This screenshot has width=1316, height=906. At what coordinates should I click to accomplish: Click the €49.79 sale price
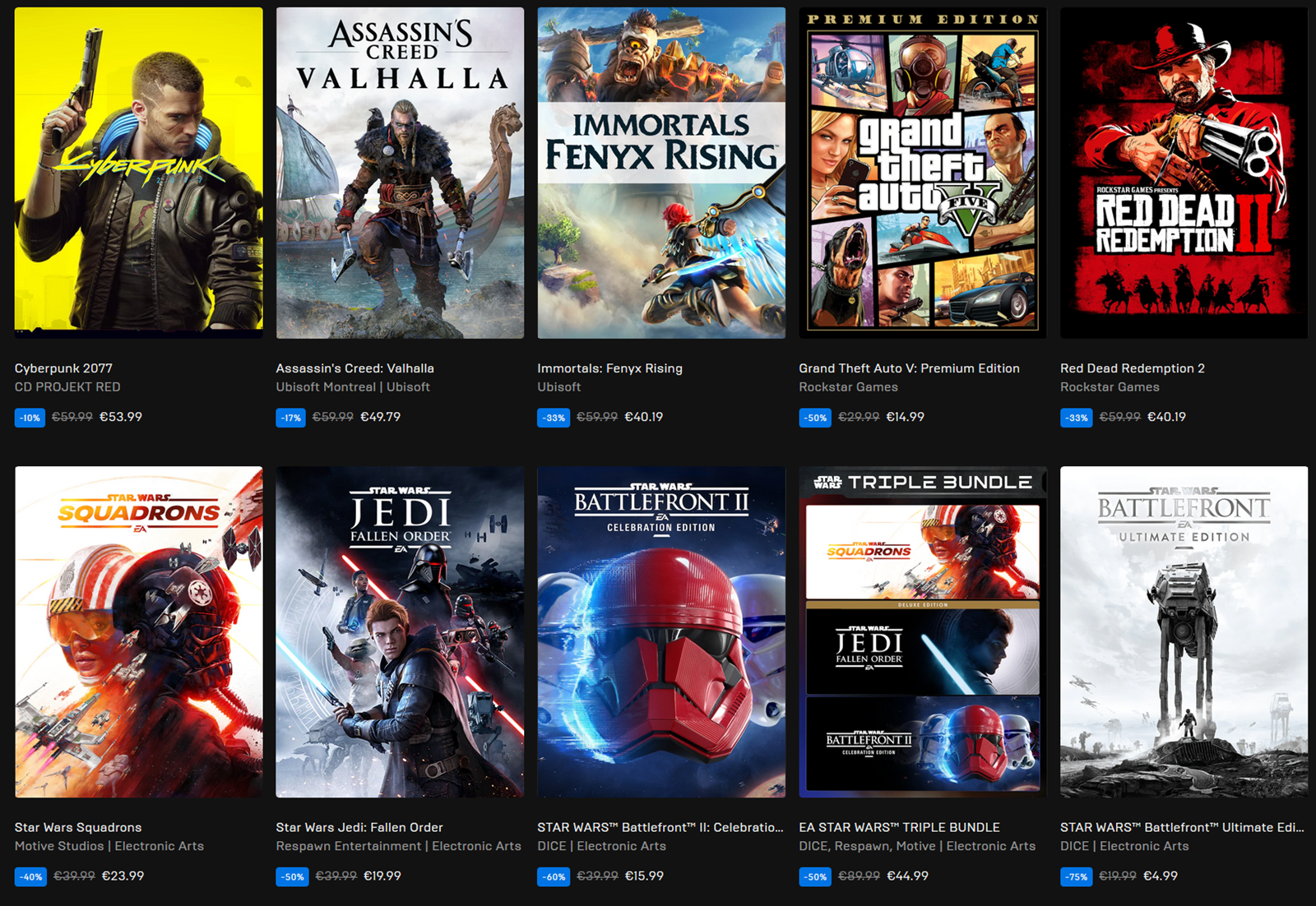[380, 417]
